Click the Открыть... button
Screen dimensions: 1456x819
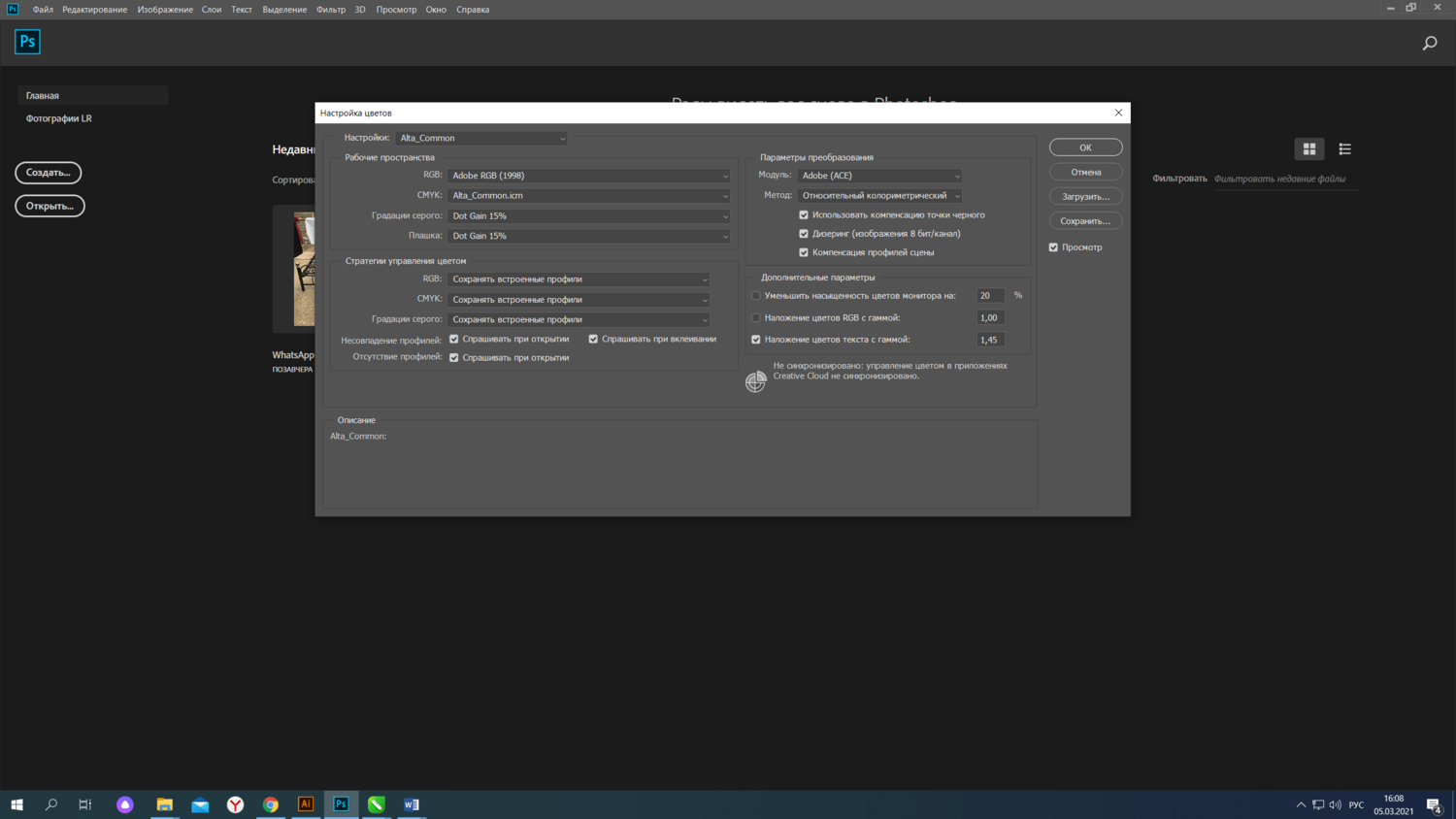(50, 206)
